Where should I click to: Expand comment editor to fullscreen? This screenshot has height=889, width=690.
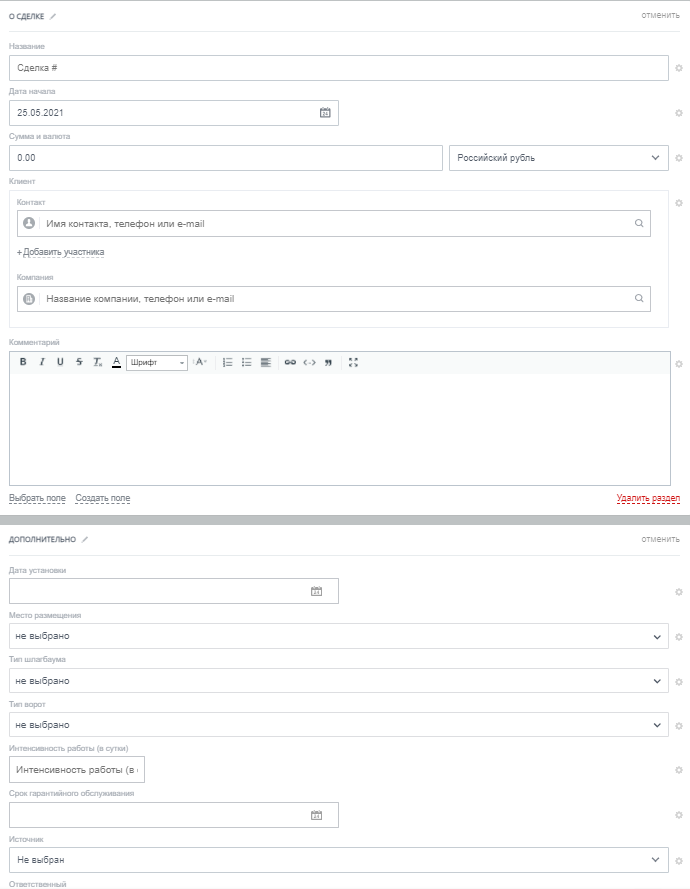pyautogui.click(x=353, y=362)
